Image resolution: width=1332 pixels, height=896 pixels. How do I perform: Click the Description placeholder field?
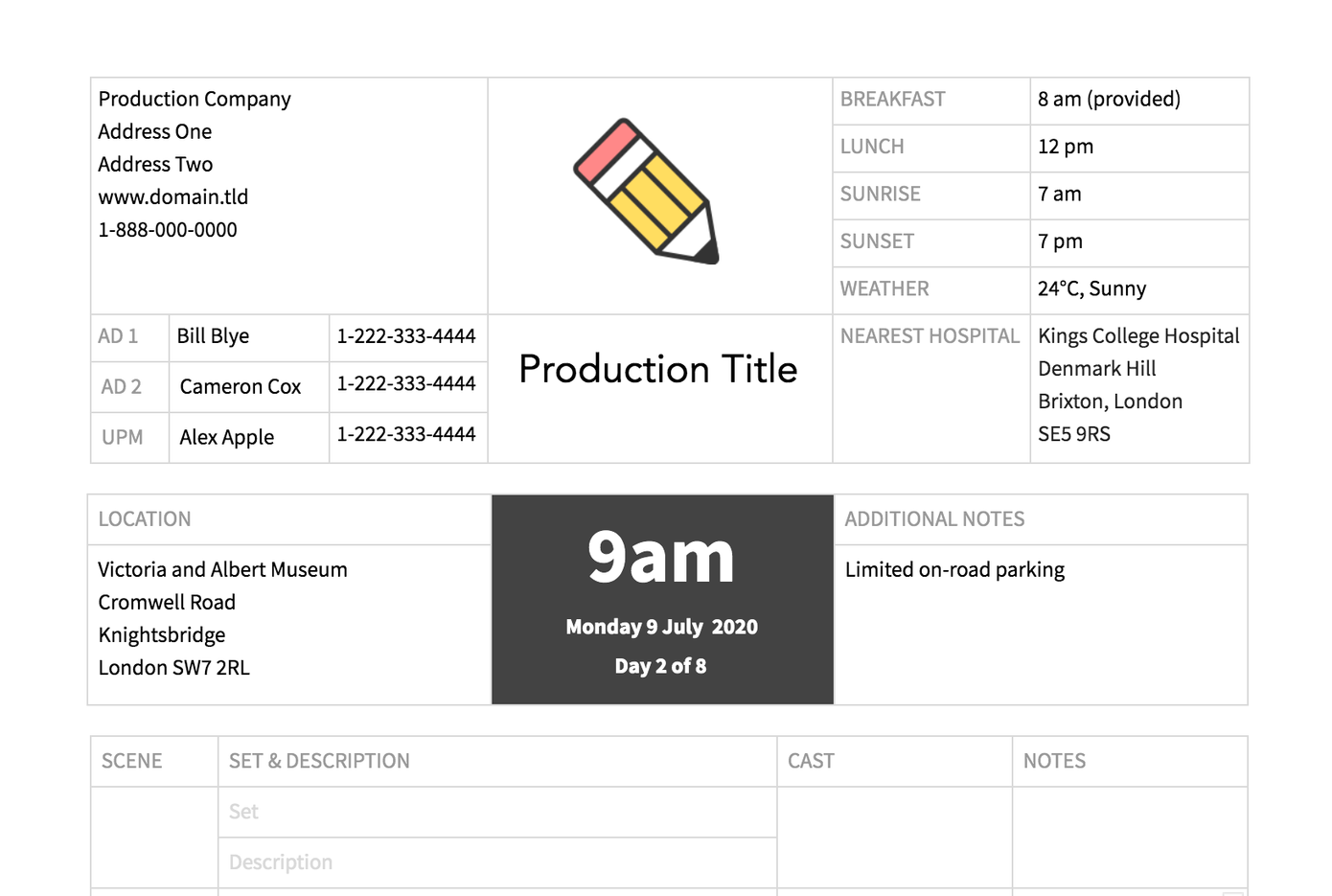tap(496, 862)
